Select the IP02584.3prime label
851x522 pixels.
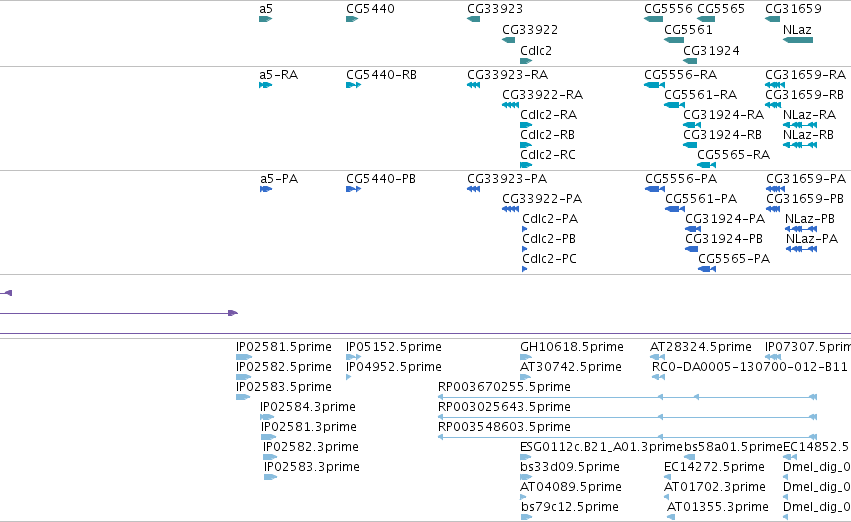point(308,407)
